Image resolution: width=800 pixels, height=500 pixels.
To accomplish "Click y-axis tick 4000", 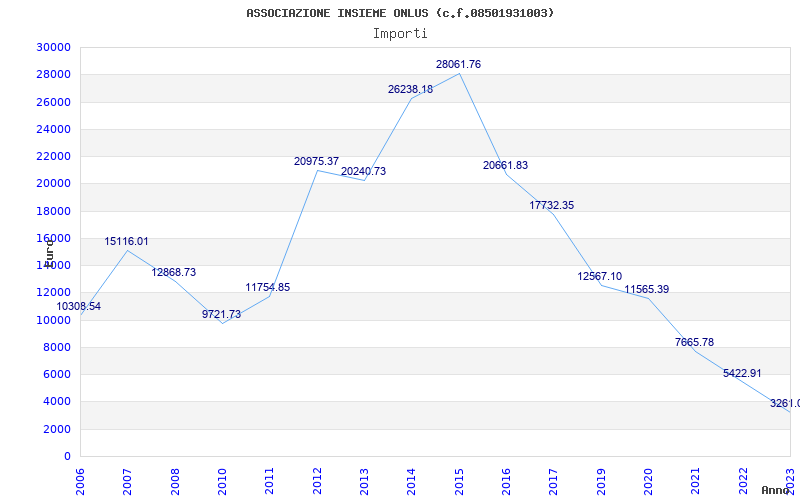I will pyautogui.click(x=56, y=402).
